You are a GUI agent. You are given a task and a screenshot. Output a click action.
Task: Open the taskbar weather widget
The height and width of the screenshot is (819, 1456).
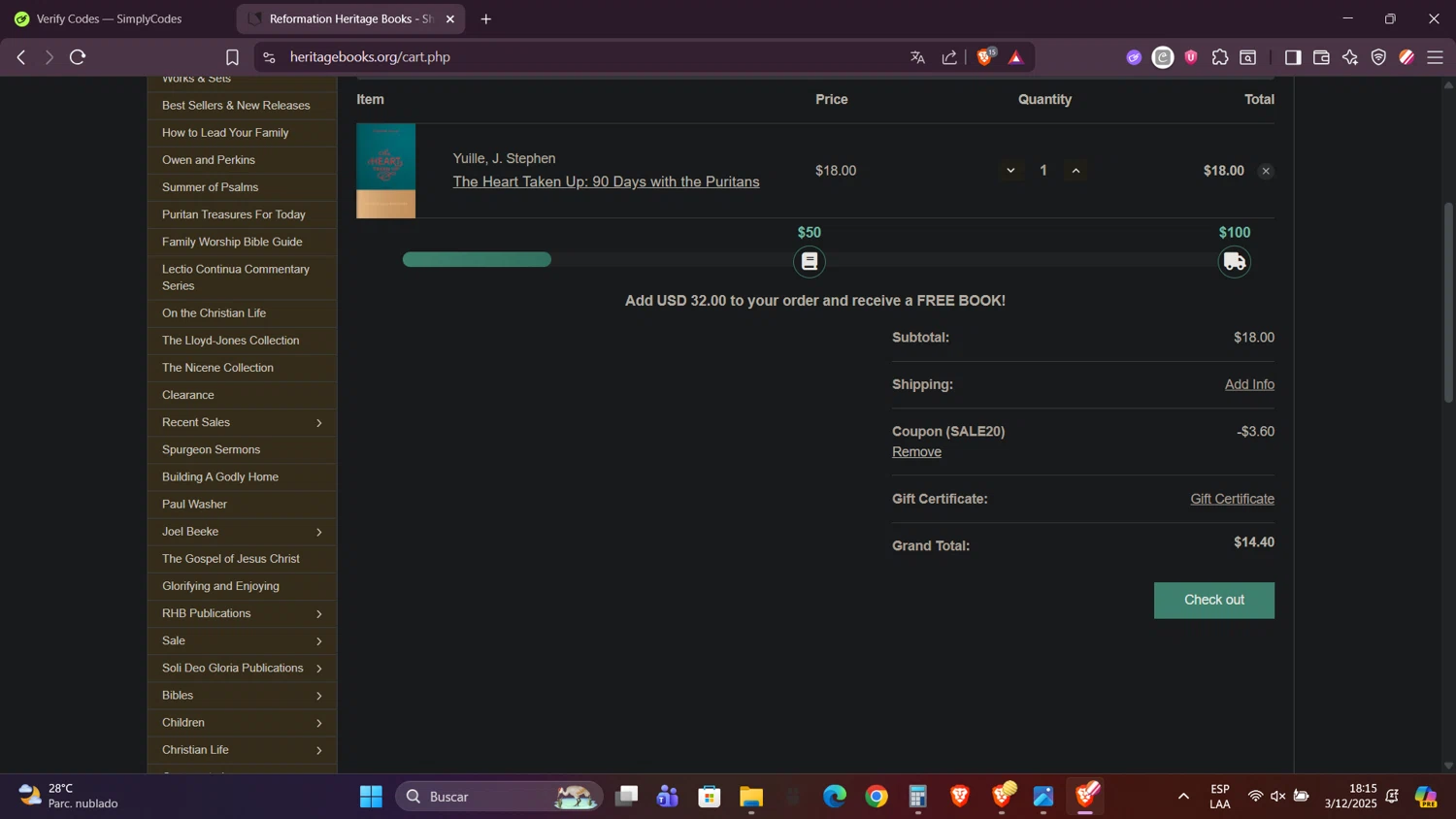[x=68, y=797]
